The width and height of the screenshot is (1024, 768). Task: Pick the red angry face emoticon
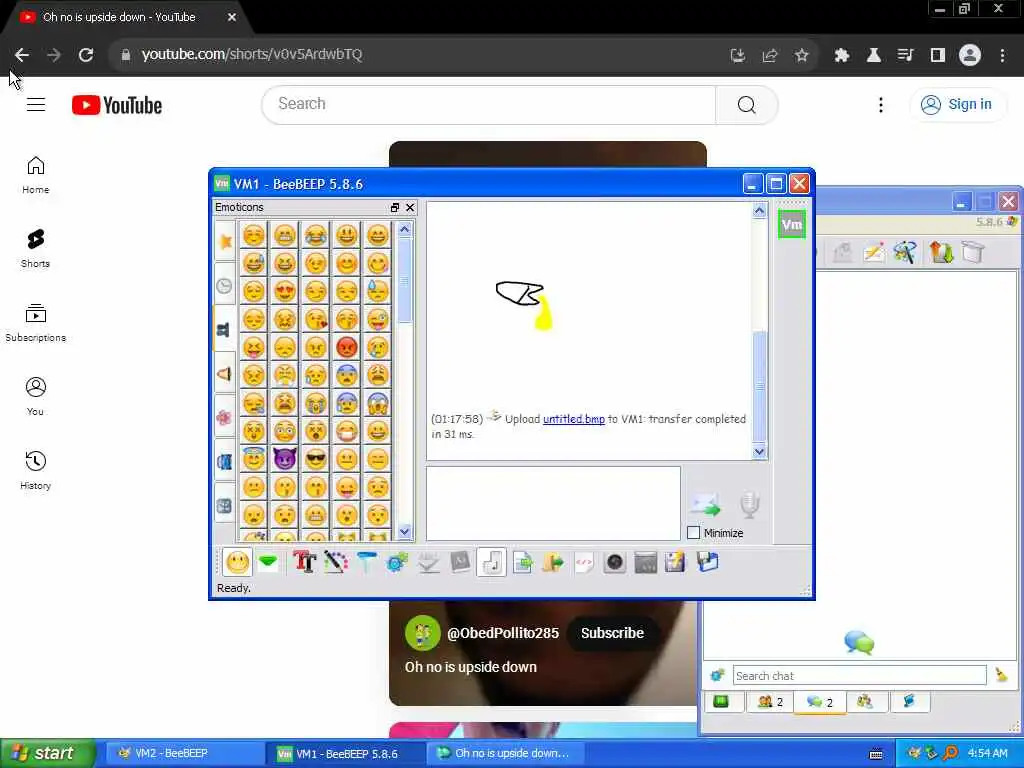pos(347,347)
